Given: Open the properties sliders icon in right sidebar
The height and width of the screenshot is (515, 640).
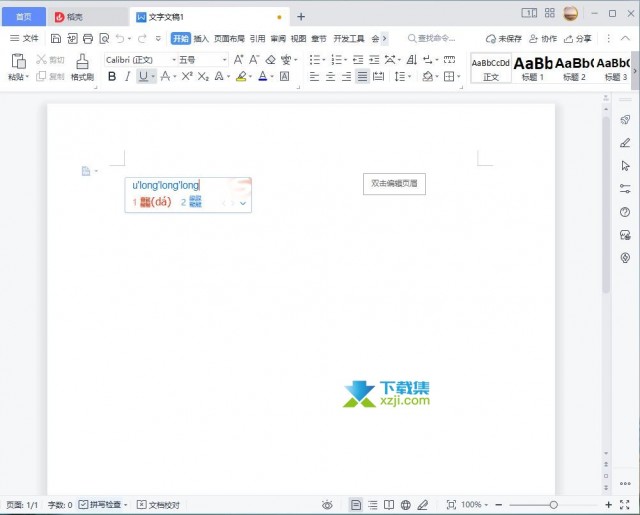Looking at the screenshot, I should (x=625, y=189).
